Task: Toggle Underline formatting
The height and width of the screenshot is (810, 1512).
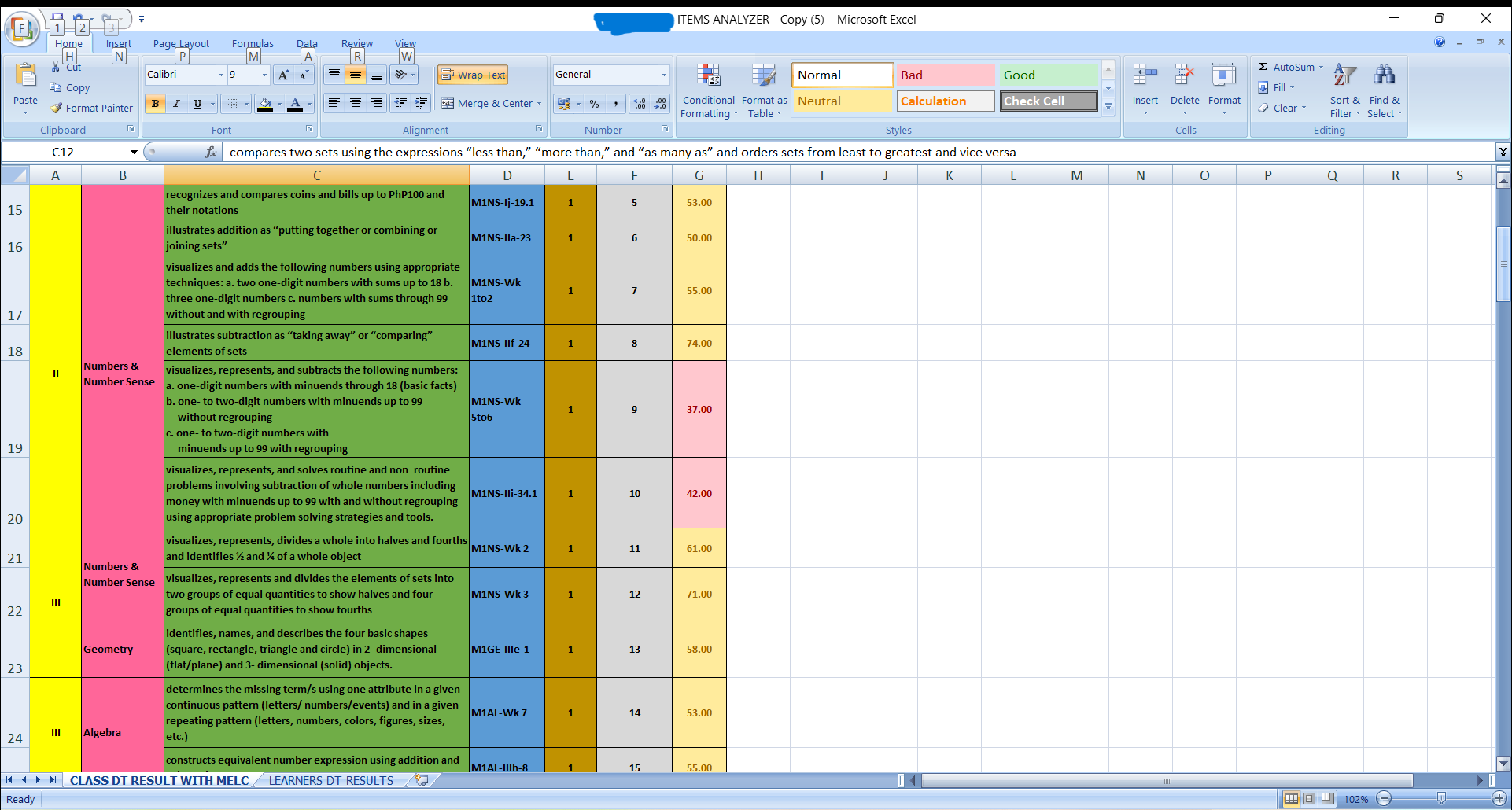Action: 197,103
